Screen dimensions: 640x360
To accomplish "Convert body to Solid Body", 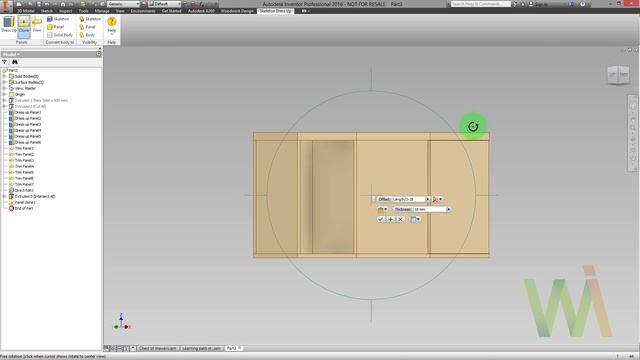I will (60, 35).
